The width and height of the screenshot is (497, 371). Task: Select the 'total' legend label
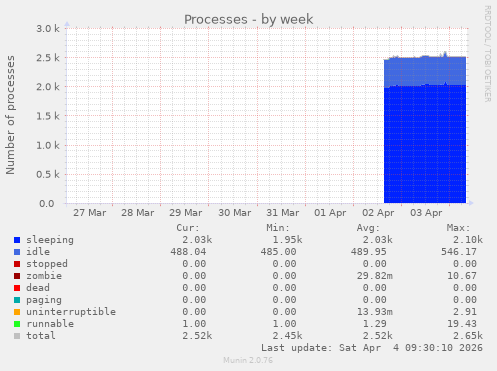pyautogui.click(x=41, y=336)
